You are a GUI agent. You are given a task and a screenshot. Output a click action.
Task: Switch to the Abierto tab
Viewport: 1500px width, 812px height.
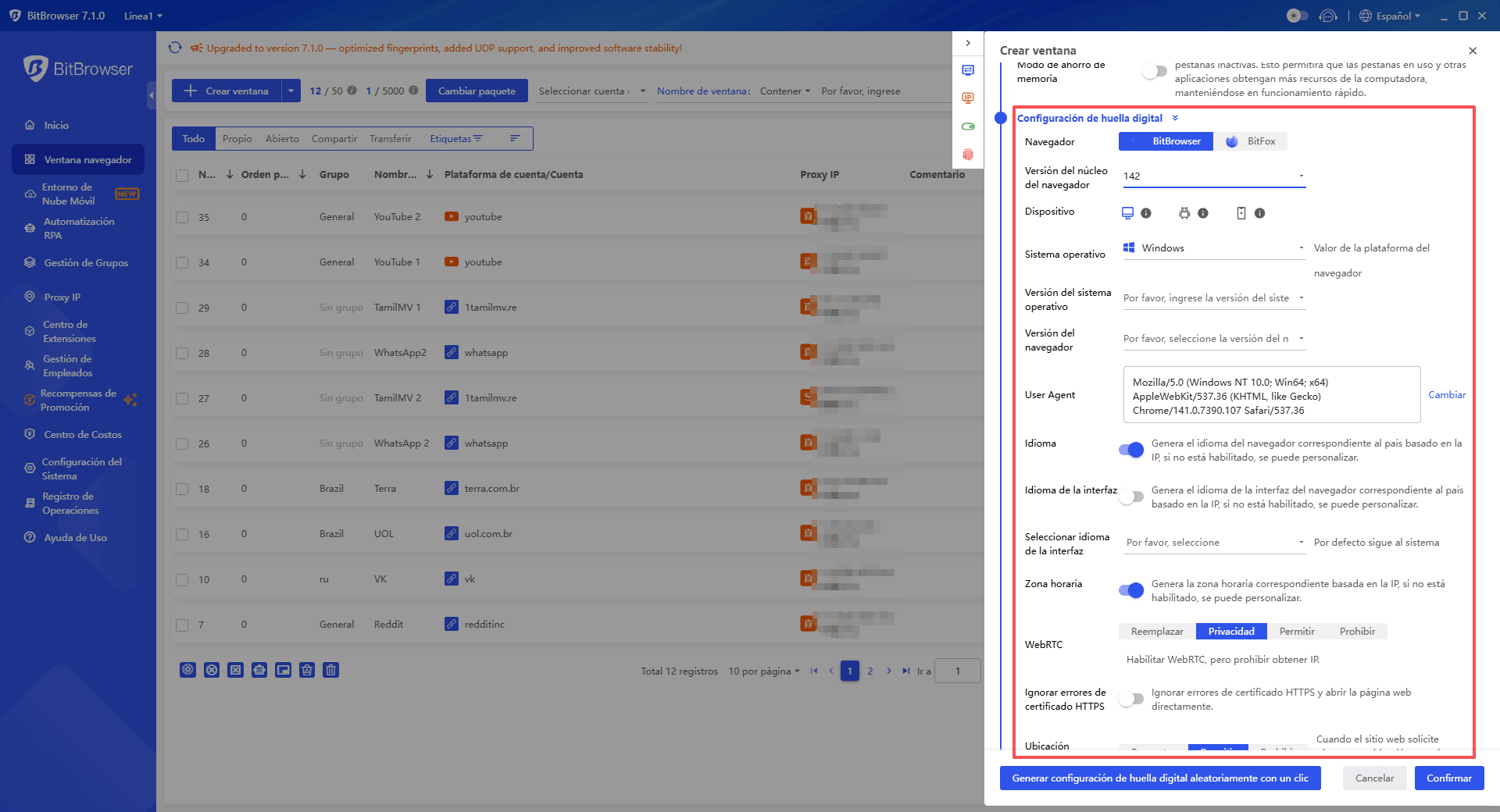point(282,139)
